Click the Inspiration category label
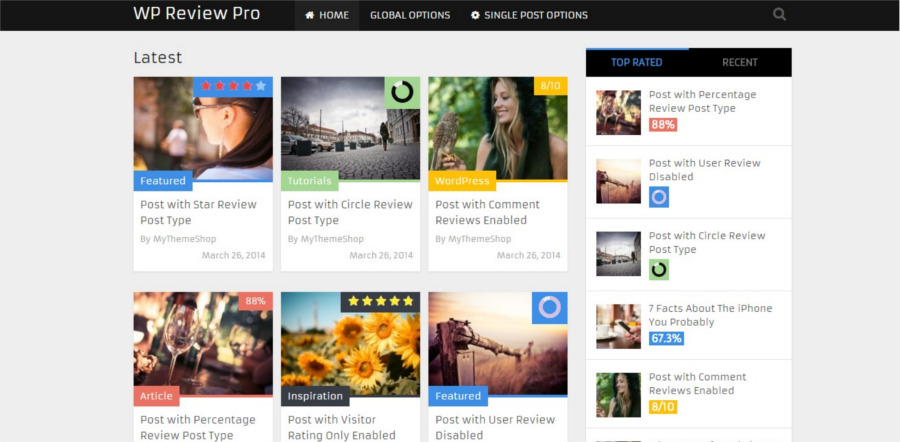This screenshot has height=442, width=900. [x=315, y=396]
